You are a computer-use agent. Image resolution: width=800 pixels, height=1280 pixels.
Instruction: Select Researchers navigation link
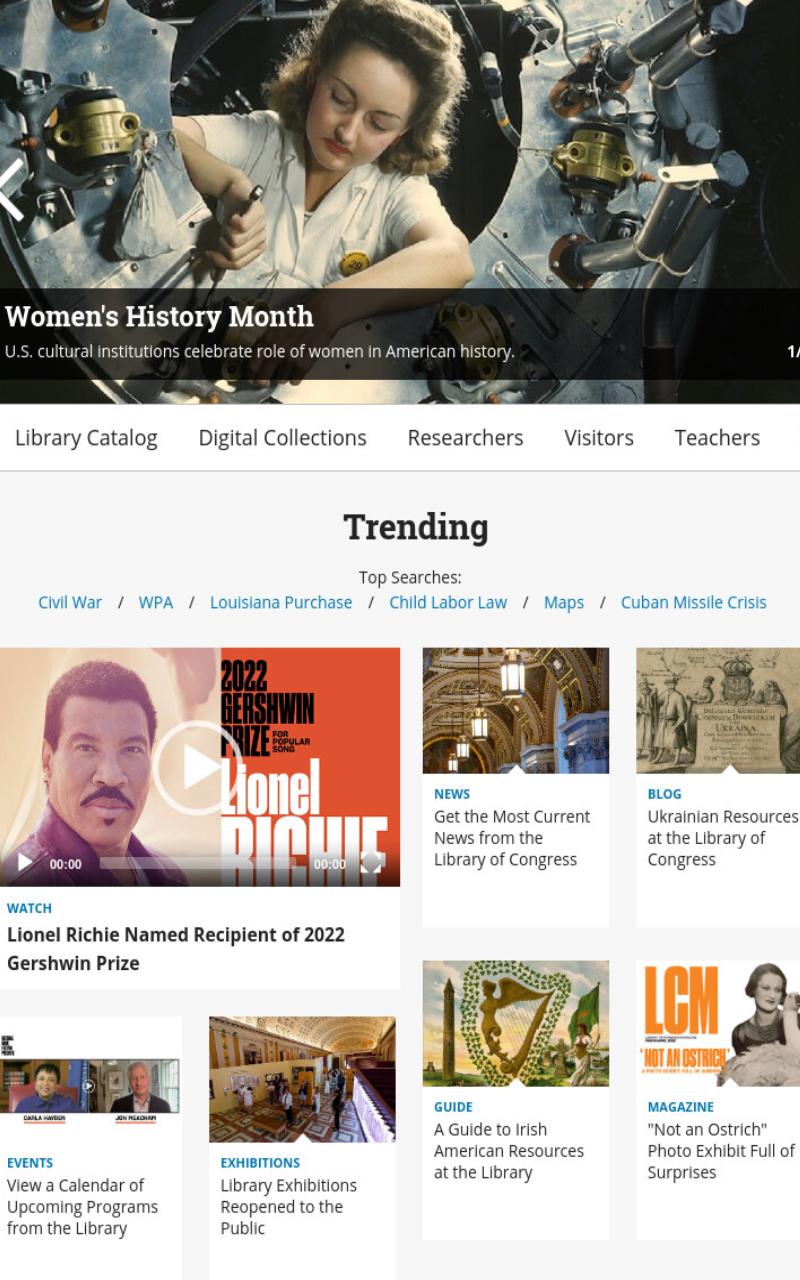(x=465, y=438)
